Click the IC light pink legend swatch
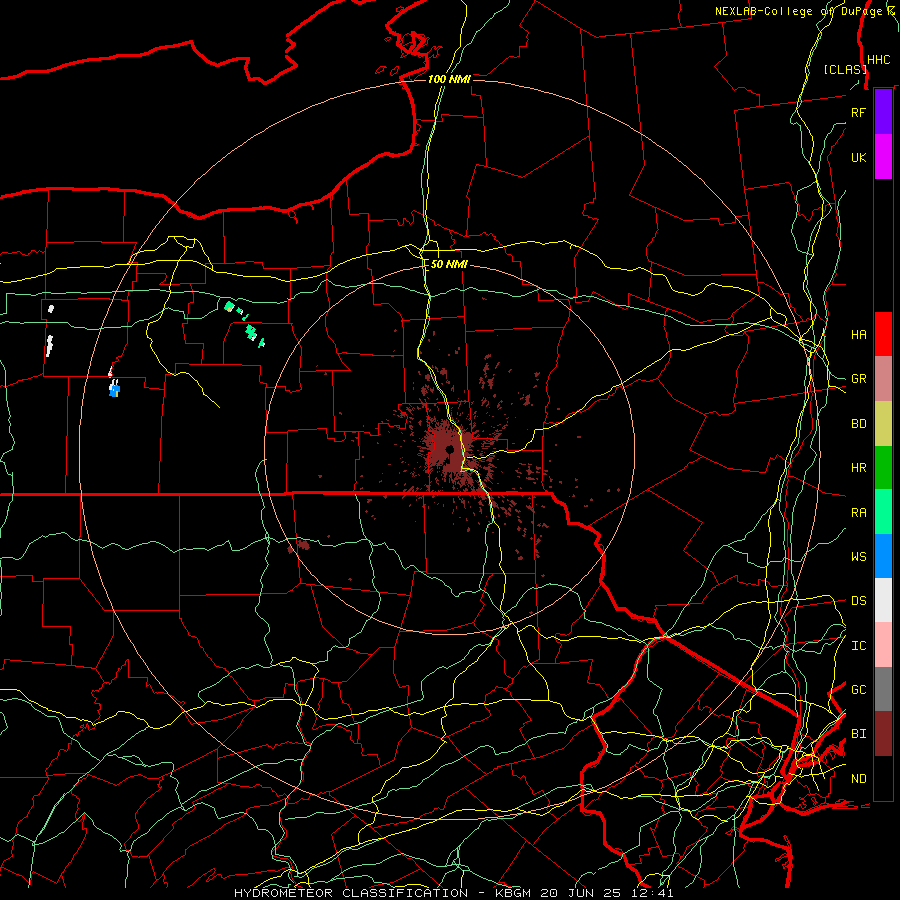 coord(883,645)
